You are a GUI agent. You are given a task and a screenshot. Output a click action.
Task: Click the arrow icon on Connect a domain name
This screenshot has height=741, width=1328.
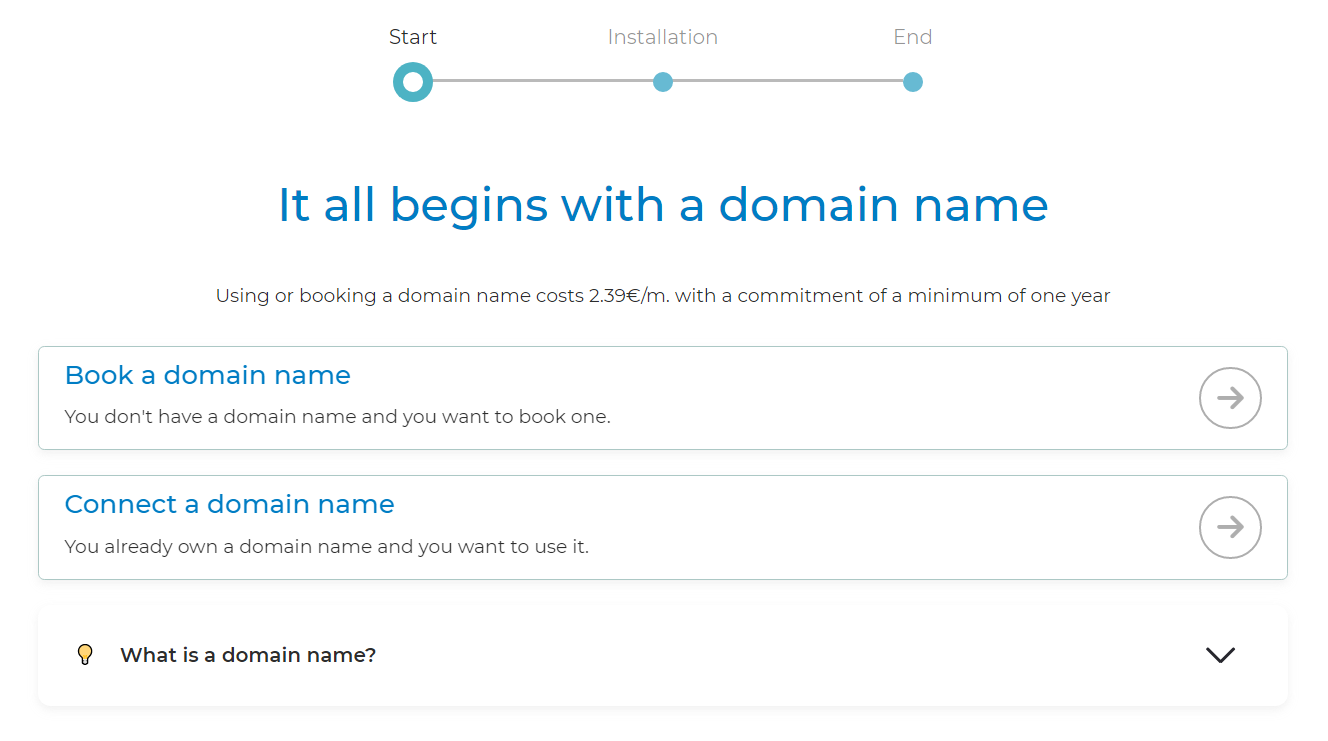1230,527
